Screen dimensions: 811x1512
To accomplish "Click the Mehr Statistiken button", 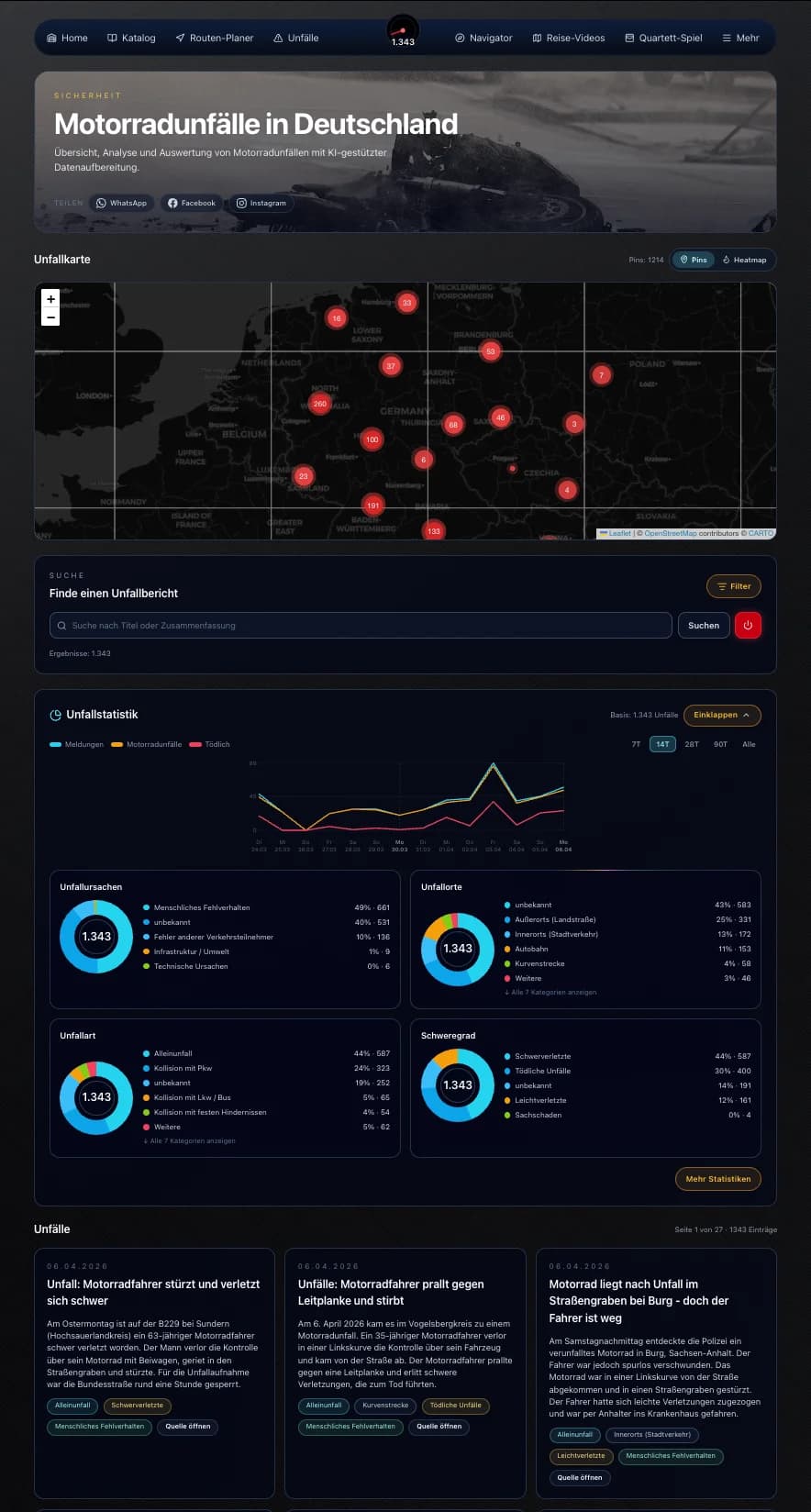I will point(717,1179).
